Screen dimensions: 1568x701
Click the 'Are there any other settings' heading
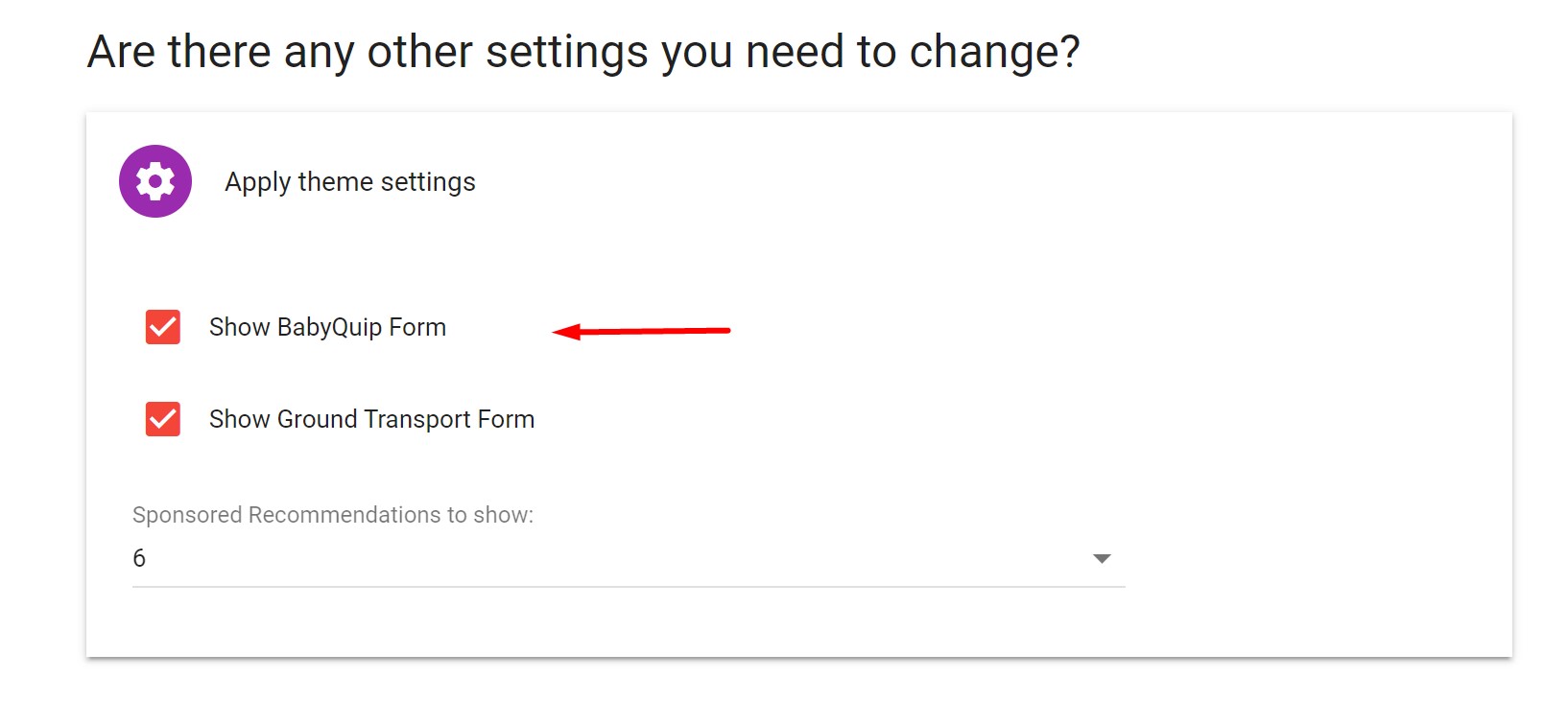point(583,52)
